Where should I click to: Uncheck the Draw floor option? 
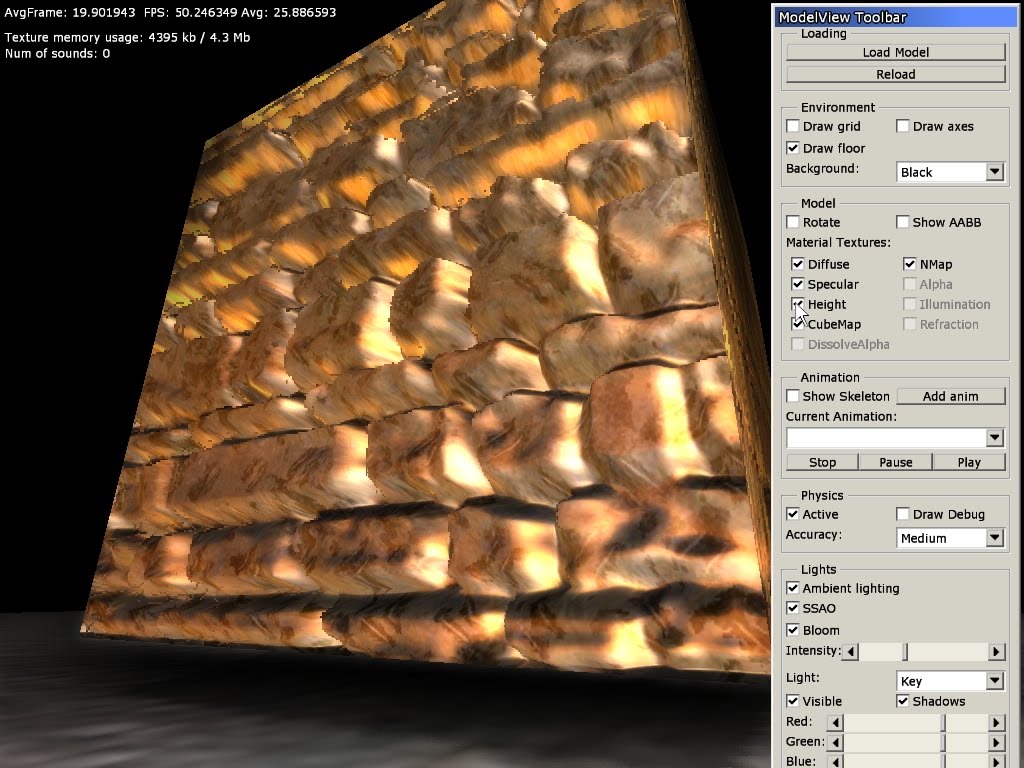[x=793, y=148]
